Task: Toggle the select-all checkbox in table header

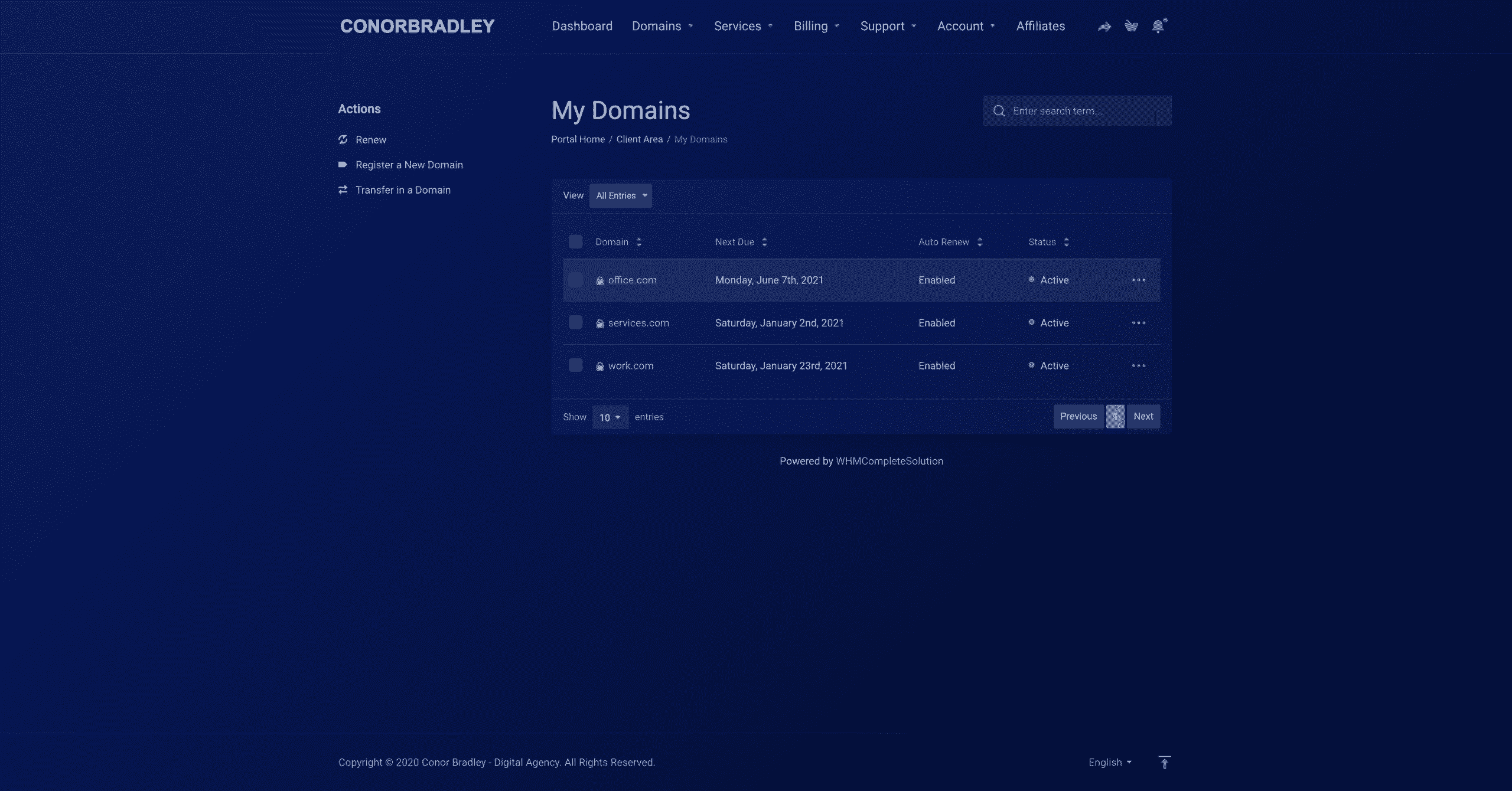Action: pyautogui.click(x=575, y=241)
